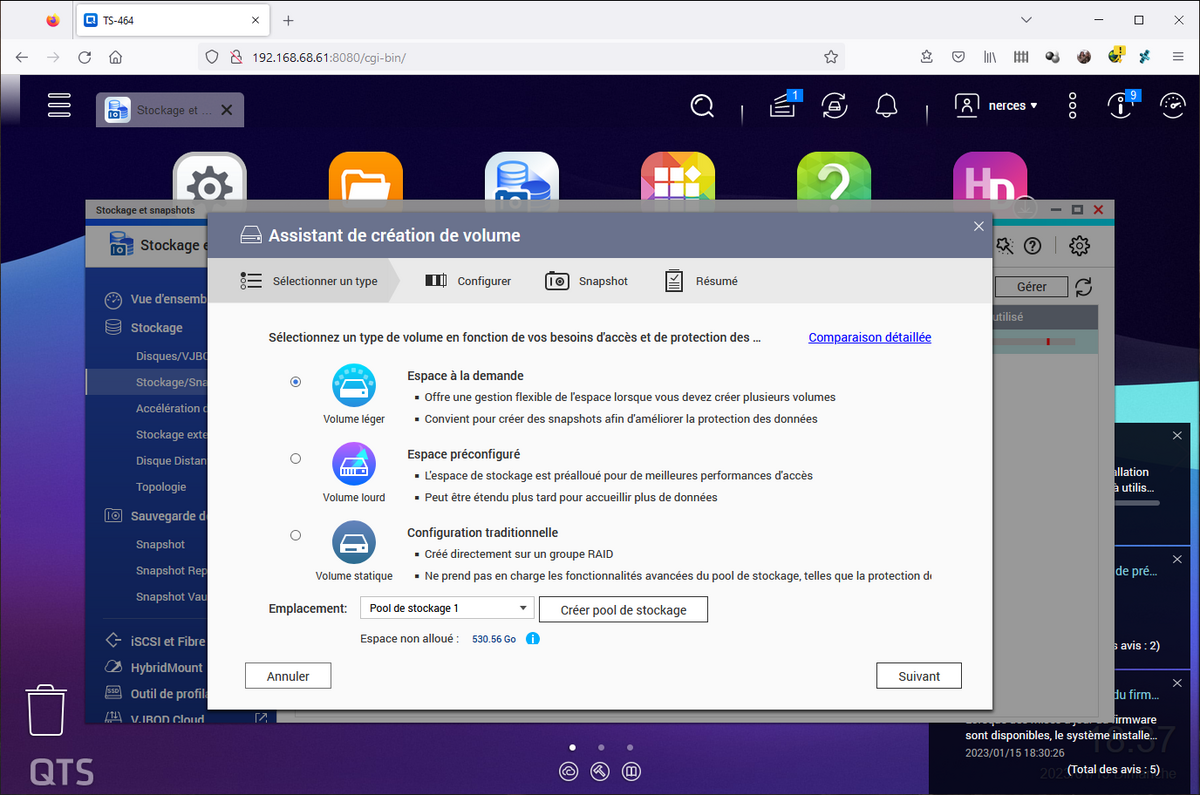Open the QTS main hamburger menu

pyautogui.click(x=60, y=105)
